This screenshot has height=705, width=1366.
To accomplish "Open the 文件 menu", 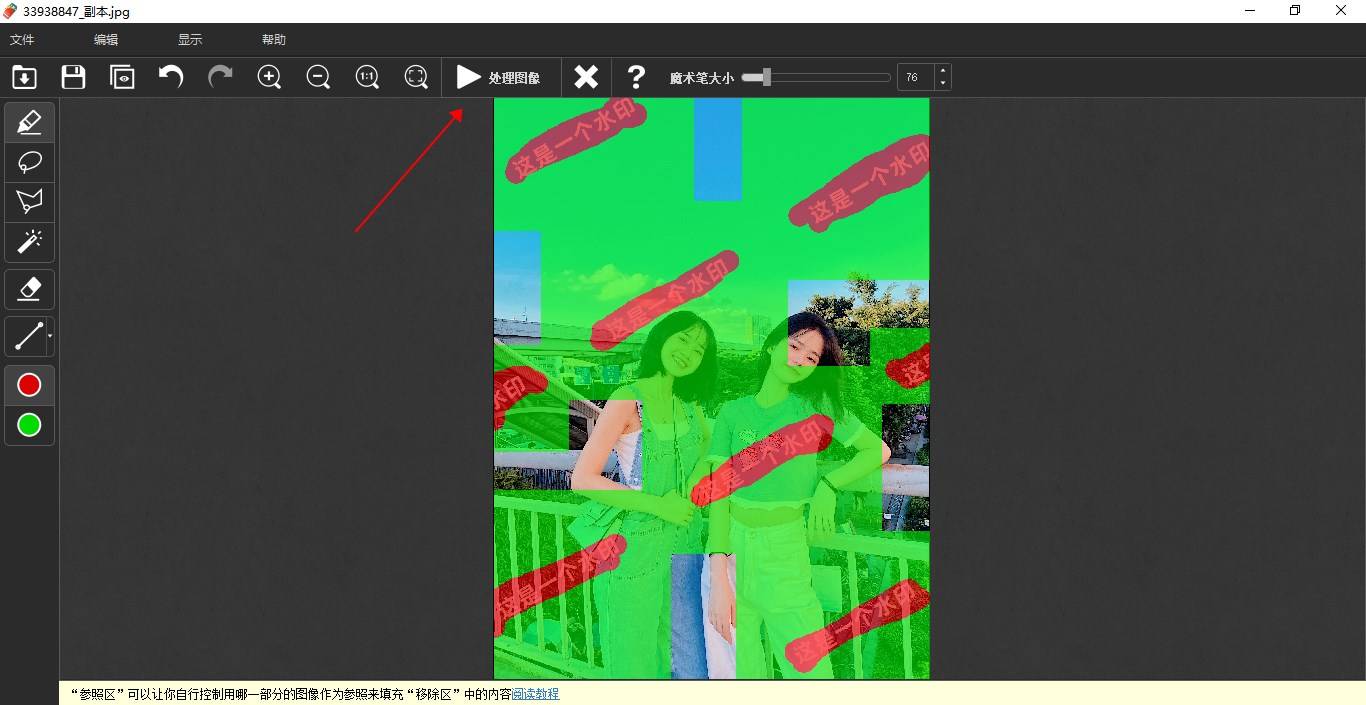I will 22,40.
